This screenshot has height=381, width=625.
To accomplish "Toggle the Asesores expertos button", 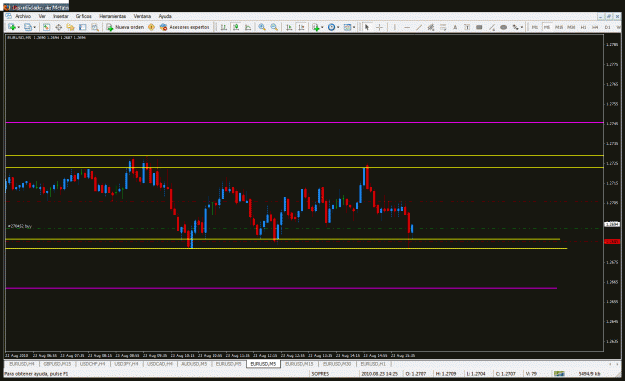I will click(x=185, y=27).
